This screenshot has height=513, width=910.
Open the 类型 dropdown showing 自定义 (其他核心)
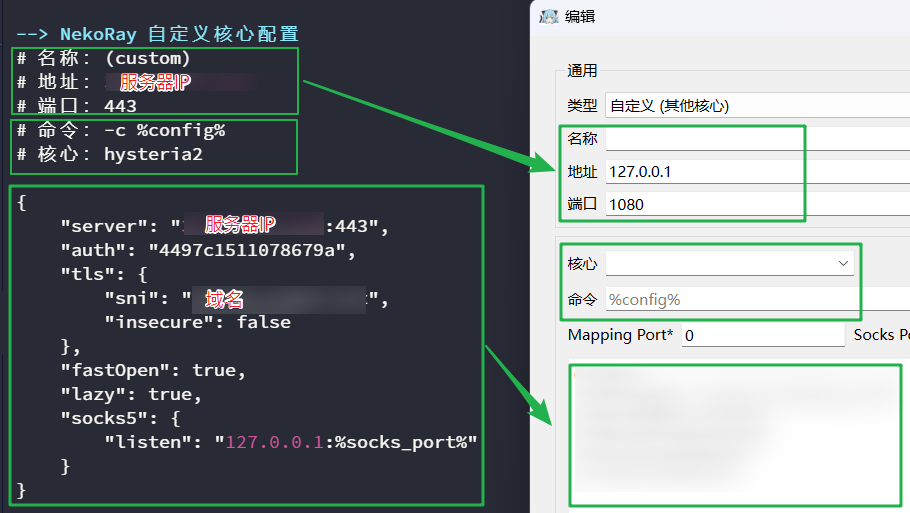[x=756, y=105]
